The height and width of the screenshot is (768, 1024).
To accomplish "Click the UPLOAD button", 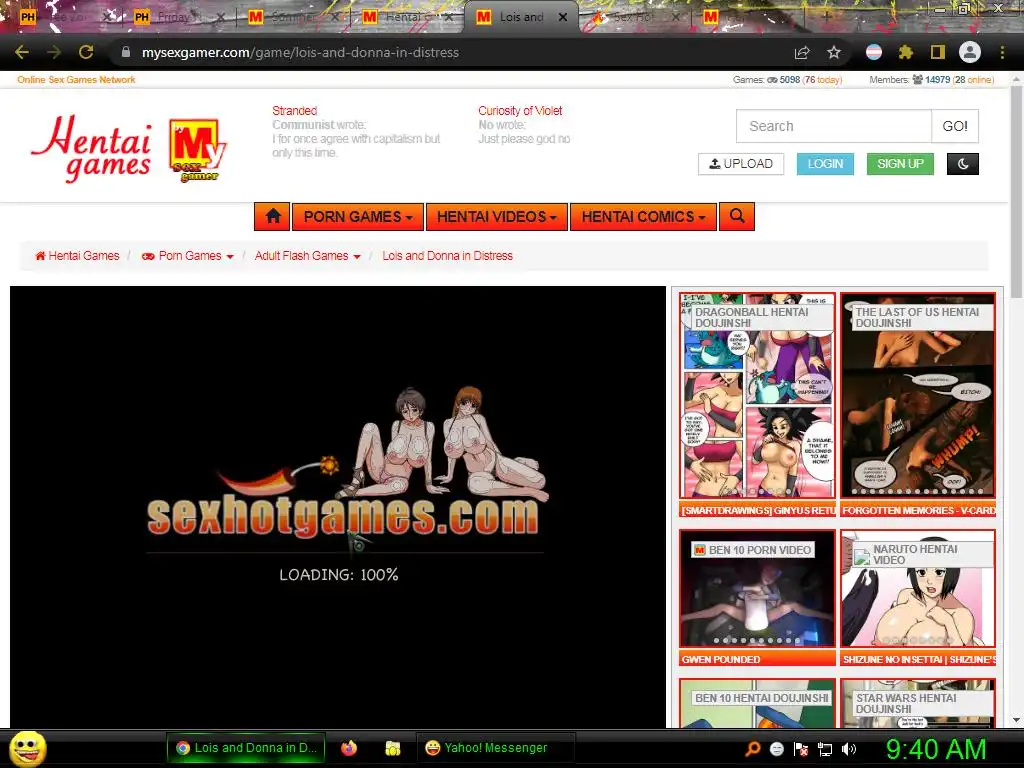I will (x=741, y=164).
